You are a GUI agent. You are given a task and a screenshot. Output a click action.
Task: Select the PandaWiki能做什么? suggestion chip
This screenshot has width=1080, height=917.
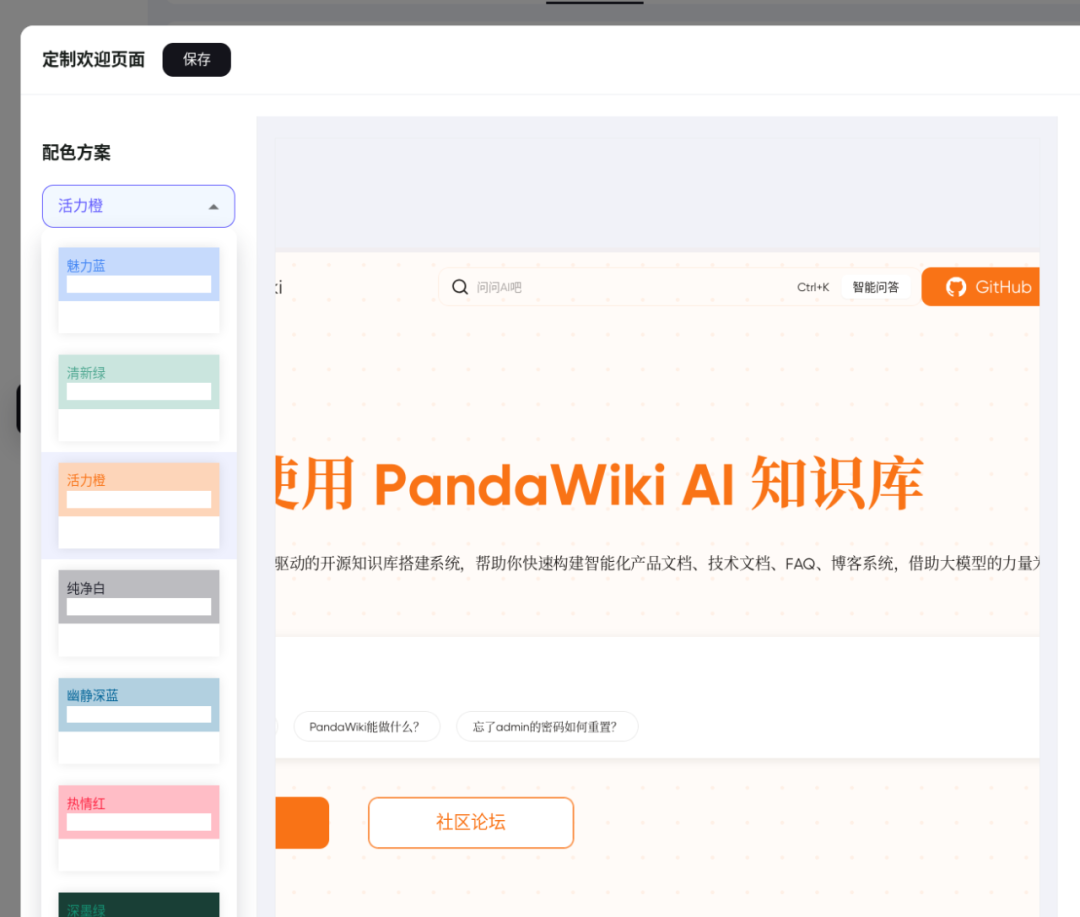(366, 726)
